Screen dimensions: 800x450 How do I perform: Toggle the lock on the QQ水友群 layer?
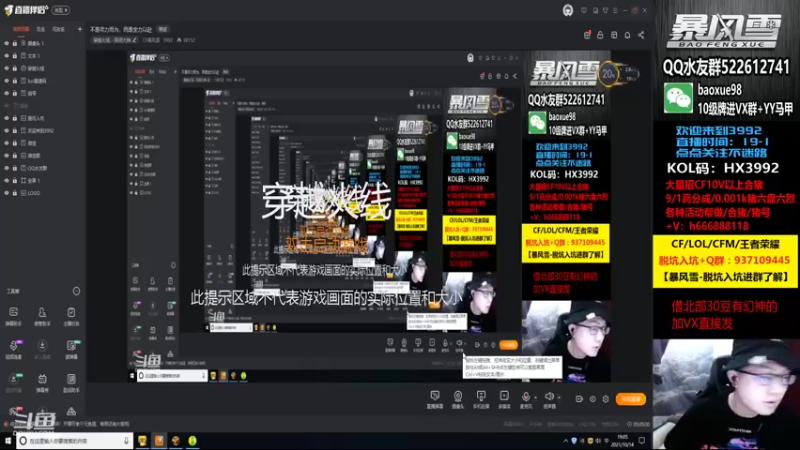click(x=15, y=168)
